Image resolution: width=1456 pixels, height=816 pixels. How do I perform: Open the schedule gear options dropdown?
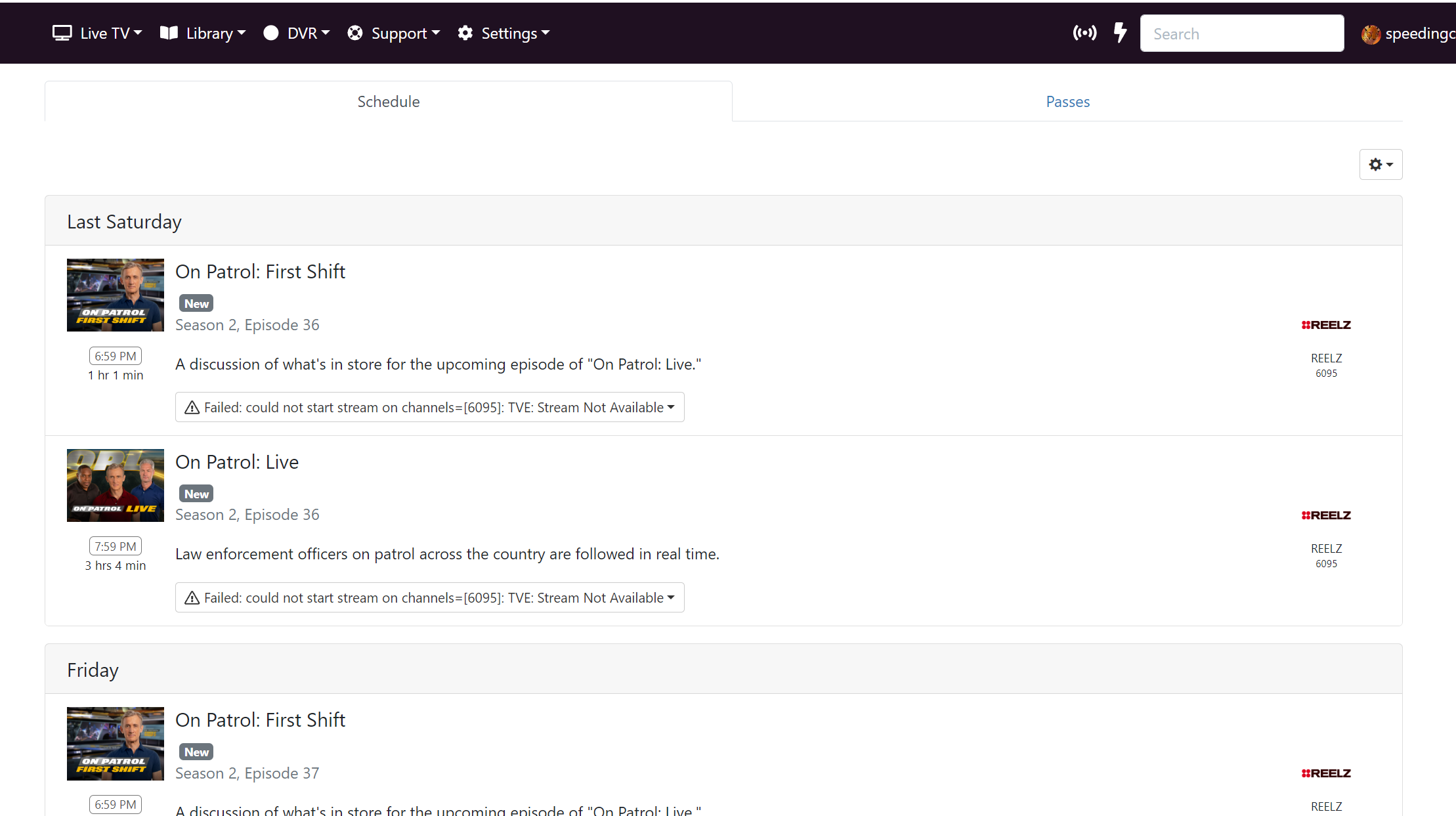tap(1381, 164)
